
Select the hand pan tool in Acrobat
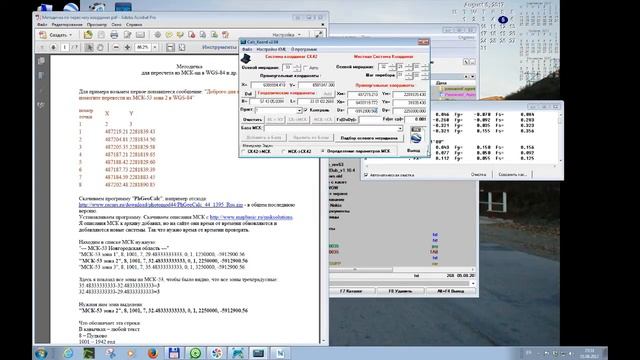[x=100, y=48]
